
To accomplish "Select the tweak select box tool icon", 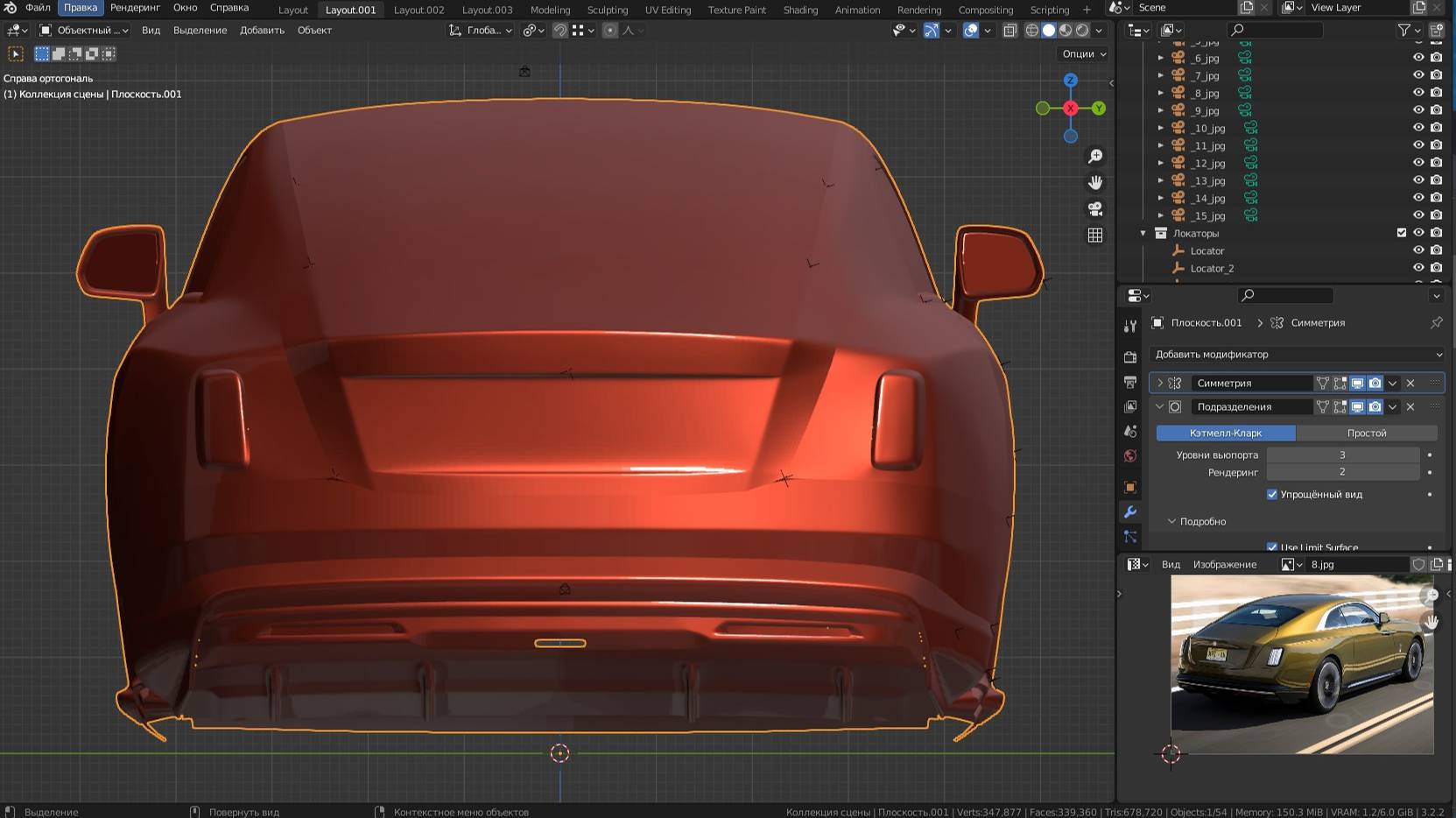I will click(16, 53).
